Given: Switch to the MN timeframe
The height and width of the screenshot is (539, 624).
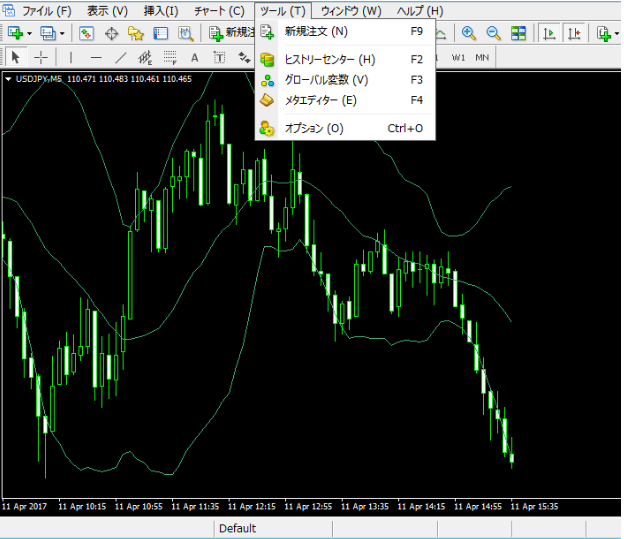Looking at the screenshot, I should pyautogui.click(x=482, y=58).
